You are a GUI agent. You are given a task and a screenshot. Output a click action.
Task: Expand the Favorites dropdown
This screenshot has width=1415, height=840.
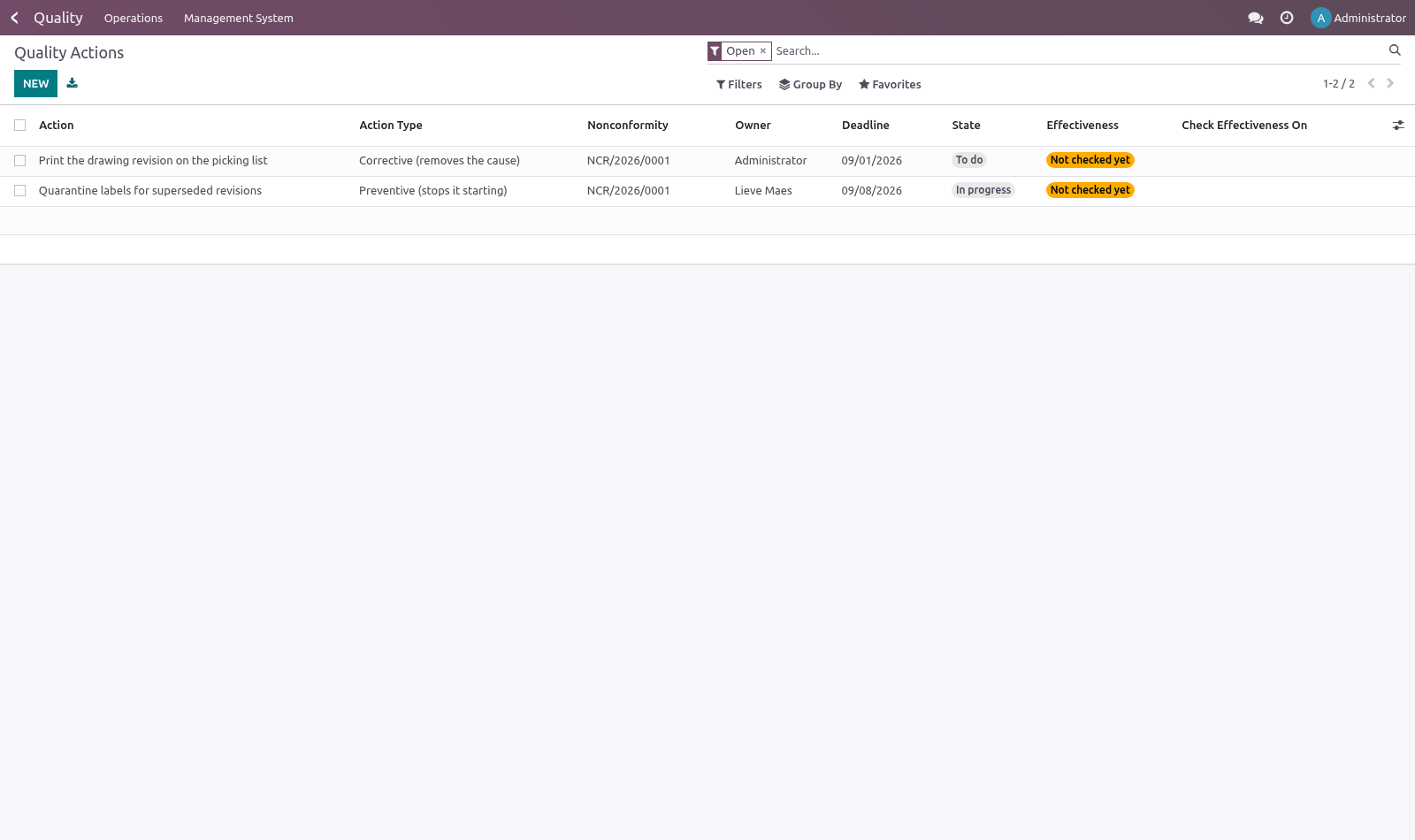click(x=890, y=85)
